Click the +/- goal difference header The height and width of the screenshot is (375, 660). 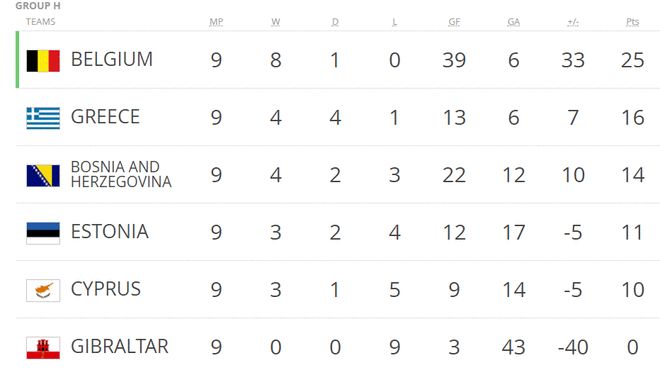[573, 22]
